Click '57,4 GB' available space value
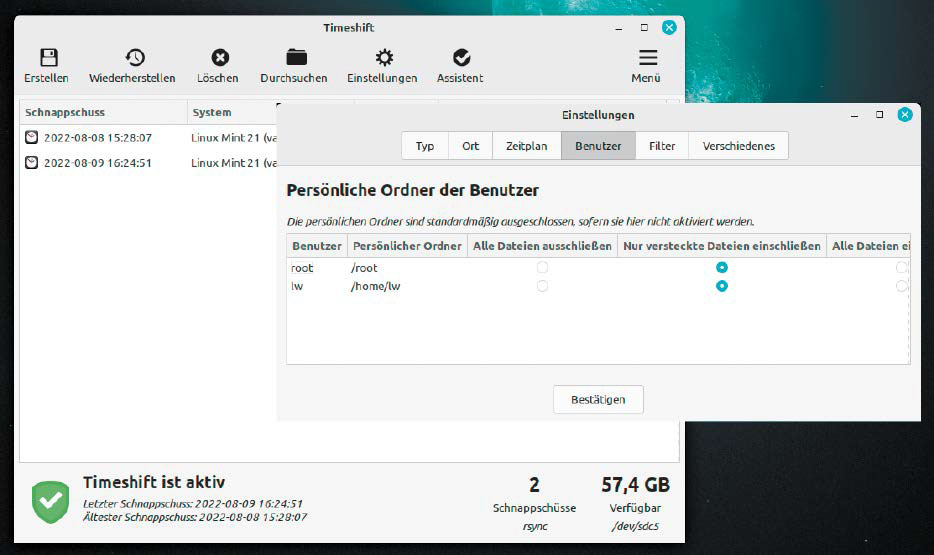The width and height of the screenshot is (934, 555). click(636, 485)
